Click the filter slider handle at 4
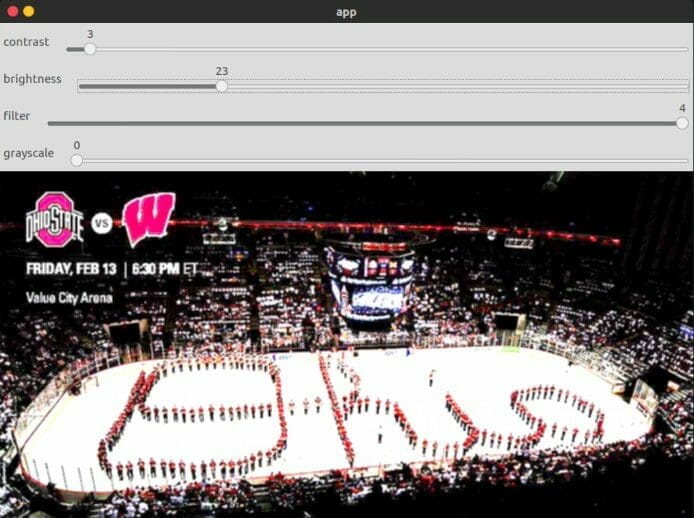This screenshot has width=694, height=518. click(x=682, y=124)
